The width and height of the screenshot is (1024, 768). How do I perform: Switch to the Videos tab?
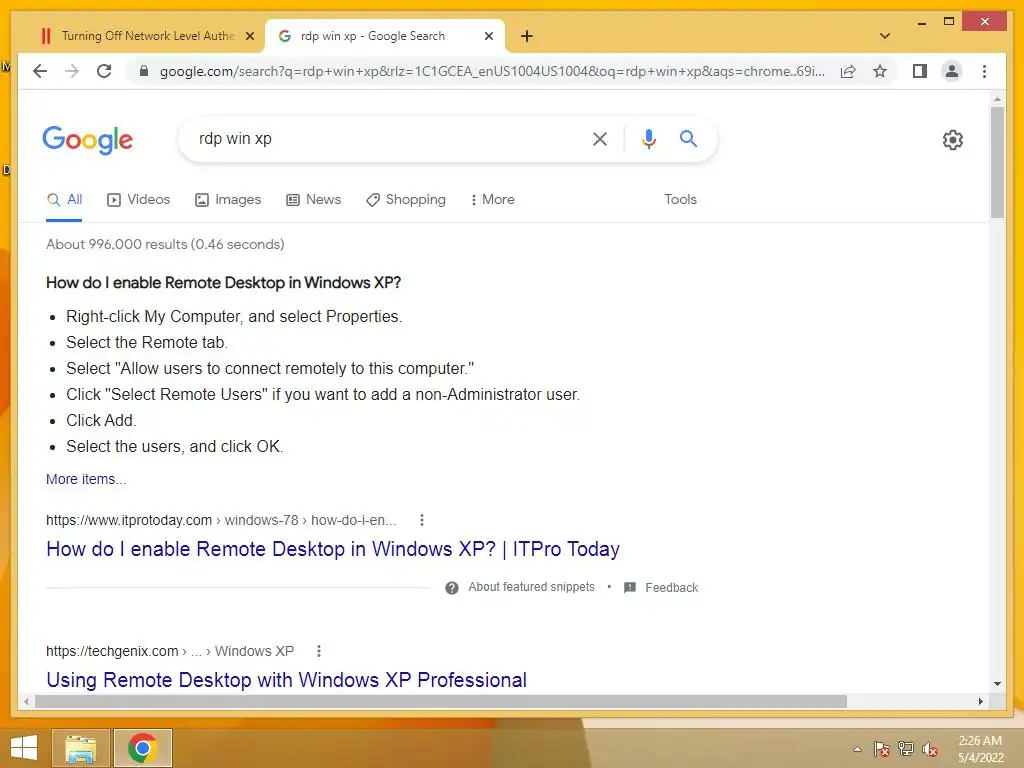138,199
